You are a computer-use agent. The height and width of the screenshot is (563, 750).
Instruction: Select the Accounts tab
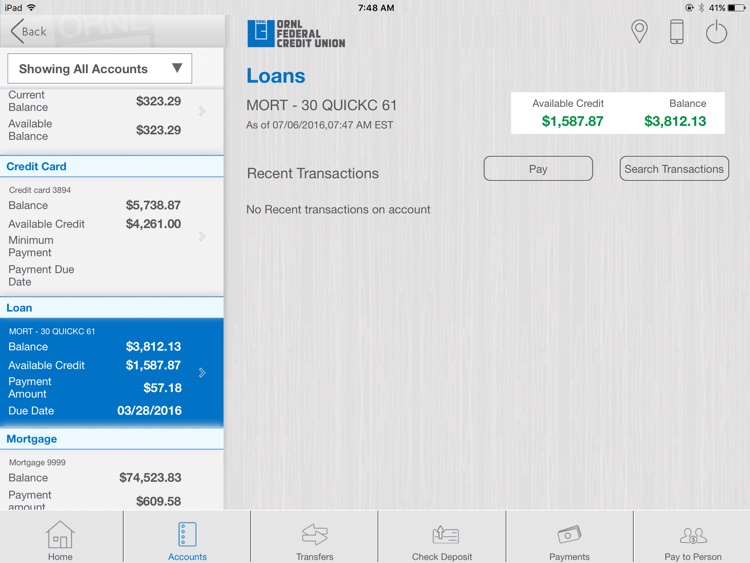(x=187, y=540)
